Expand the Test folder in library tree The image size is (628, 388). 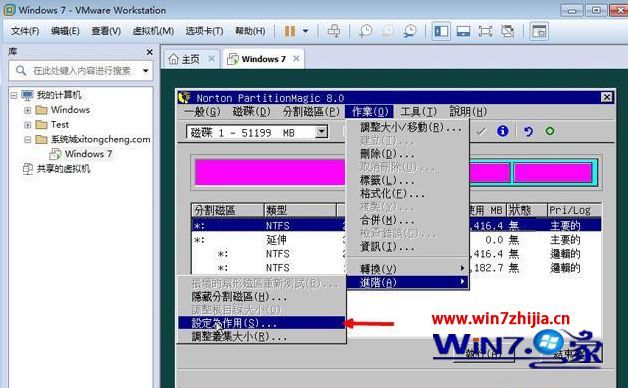coord(27,125)
